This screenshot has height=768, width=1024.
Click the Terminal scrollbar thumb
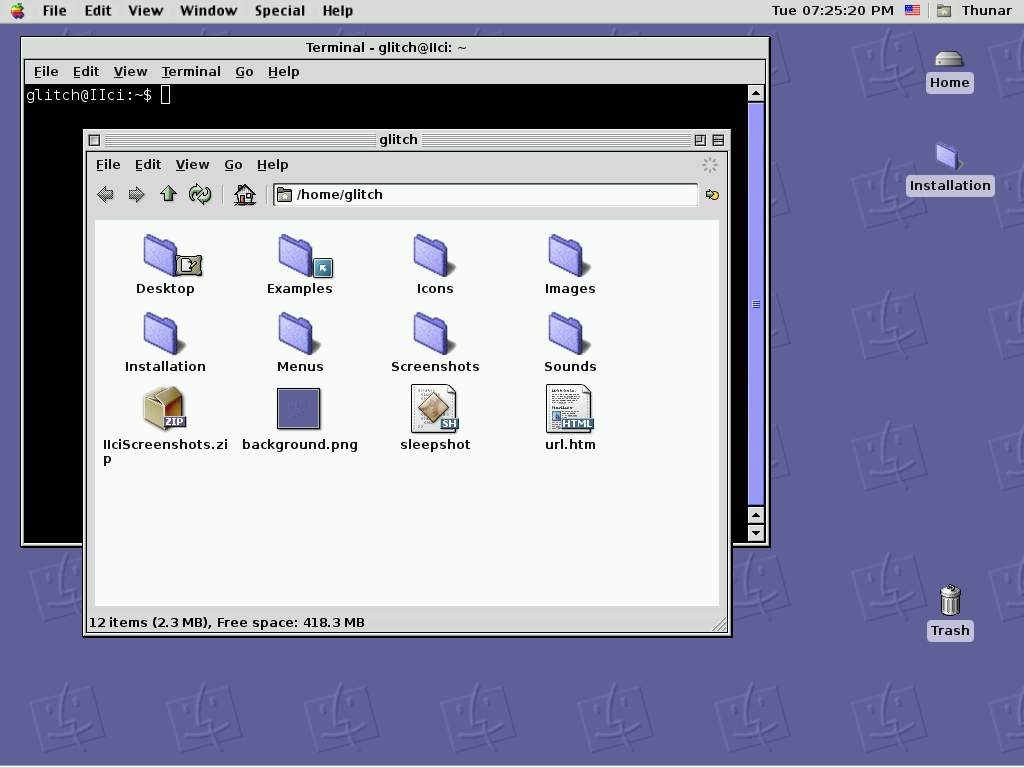pos(756,304)
